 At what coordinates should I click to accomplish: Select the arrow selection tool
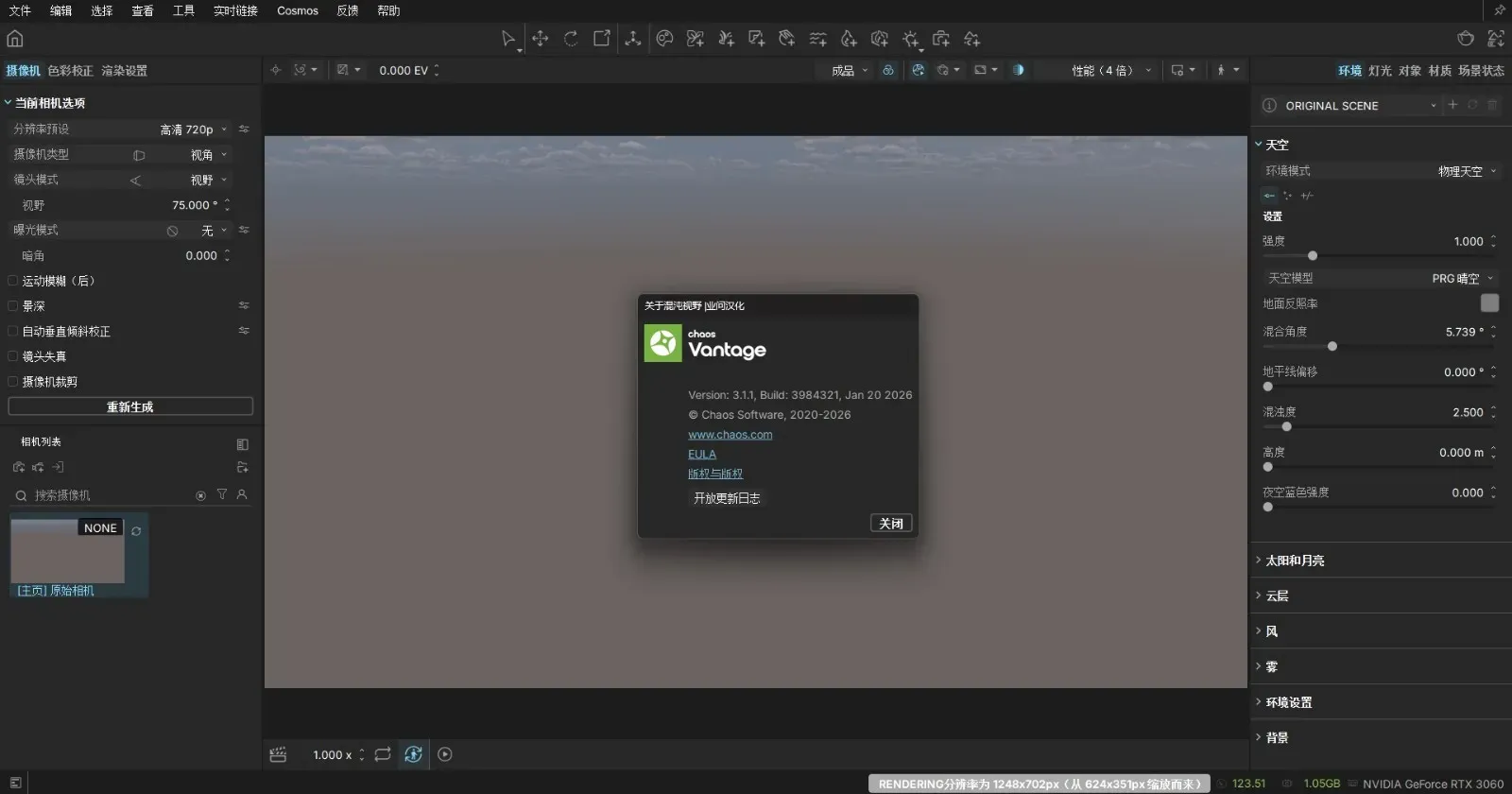pyautogui.click(x=508, y=39)
